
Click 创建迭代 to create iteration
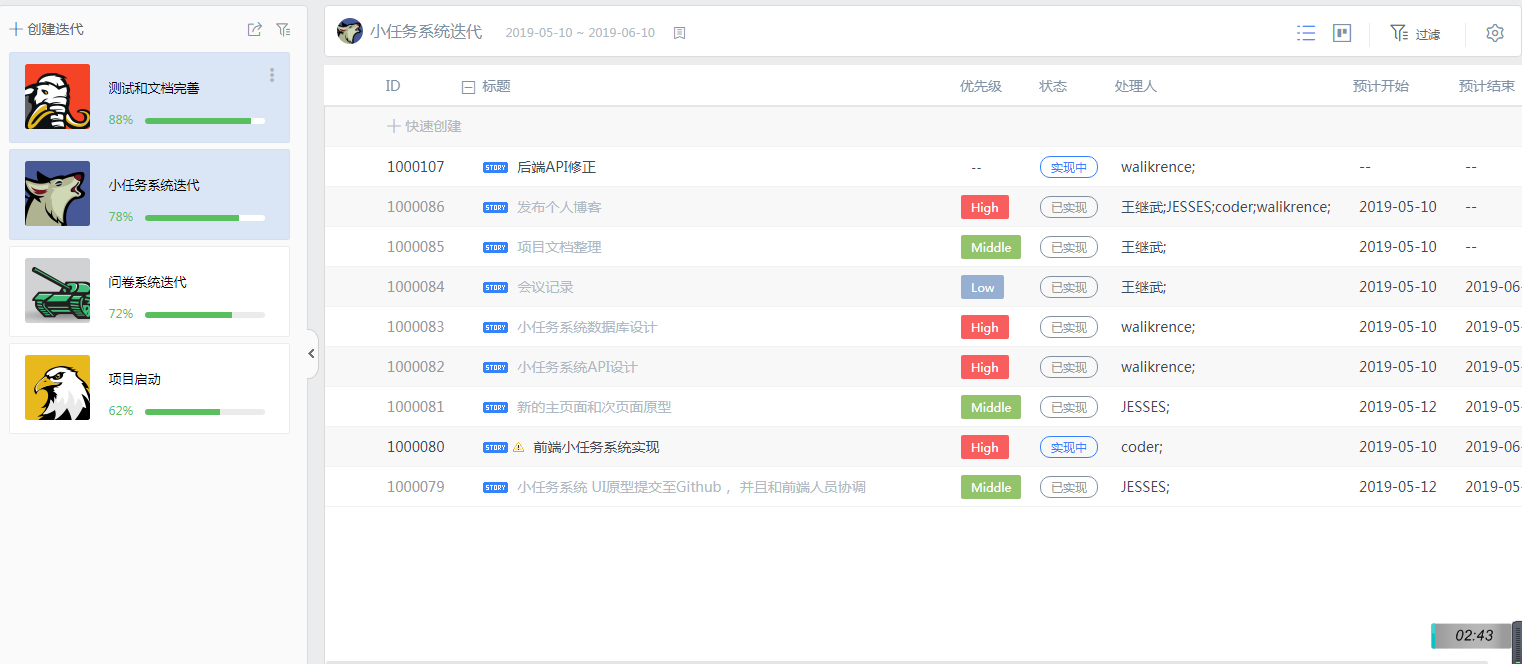tap(47, 29)
